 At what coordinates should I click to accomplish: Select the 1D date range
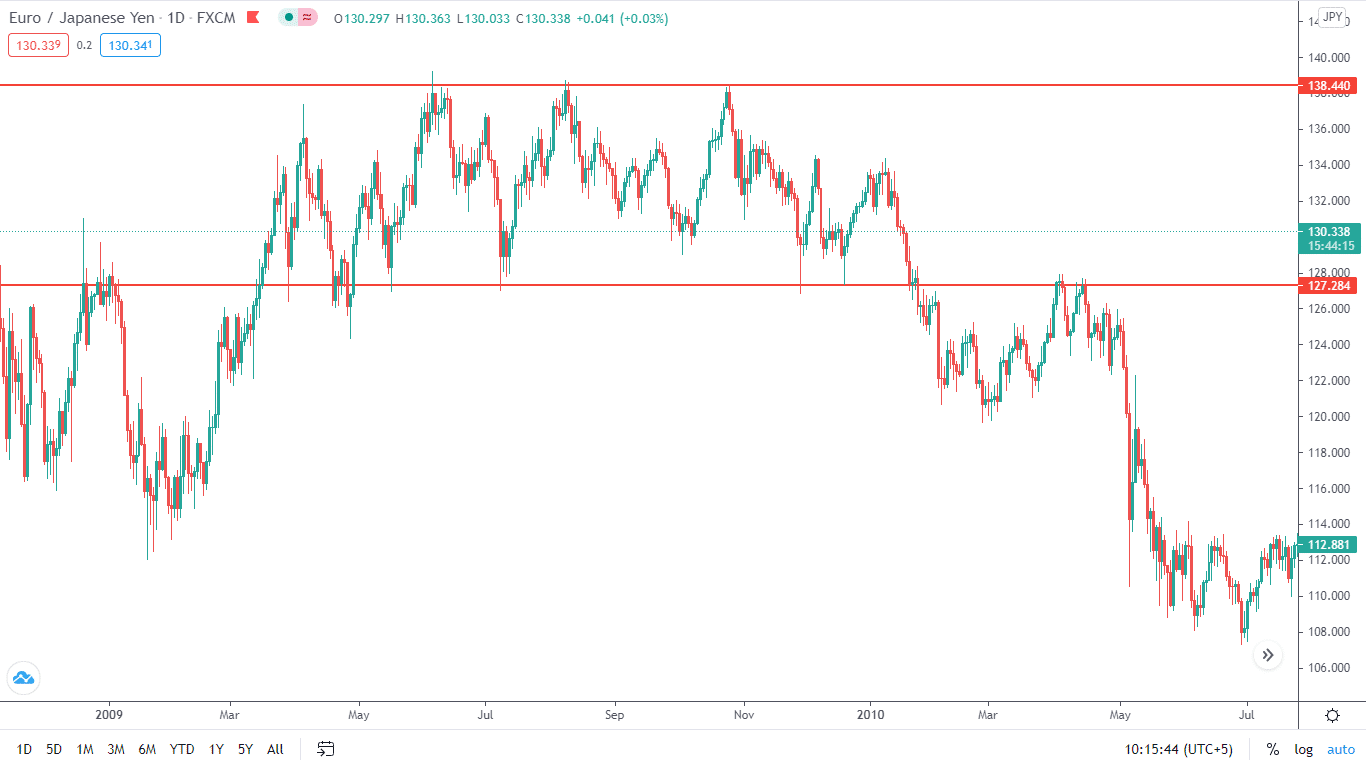[x=24, y=749]
